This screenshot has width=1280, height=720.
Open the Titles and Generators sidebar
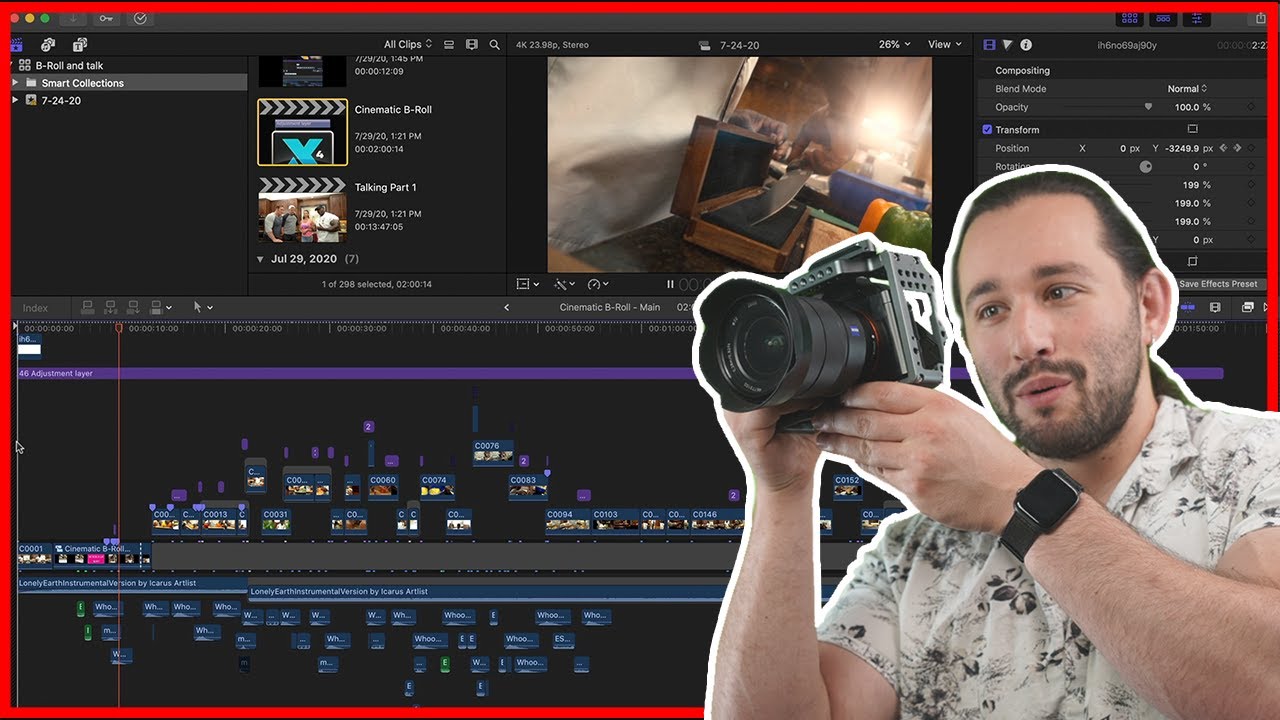[x=80, y=45]
